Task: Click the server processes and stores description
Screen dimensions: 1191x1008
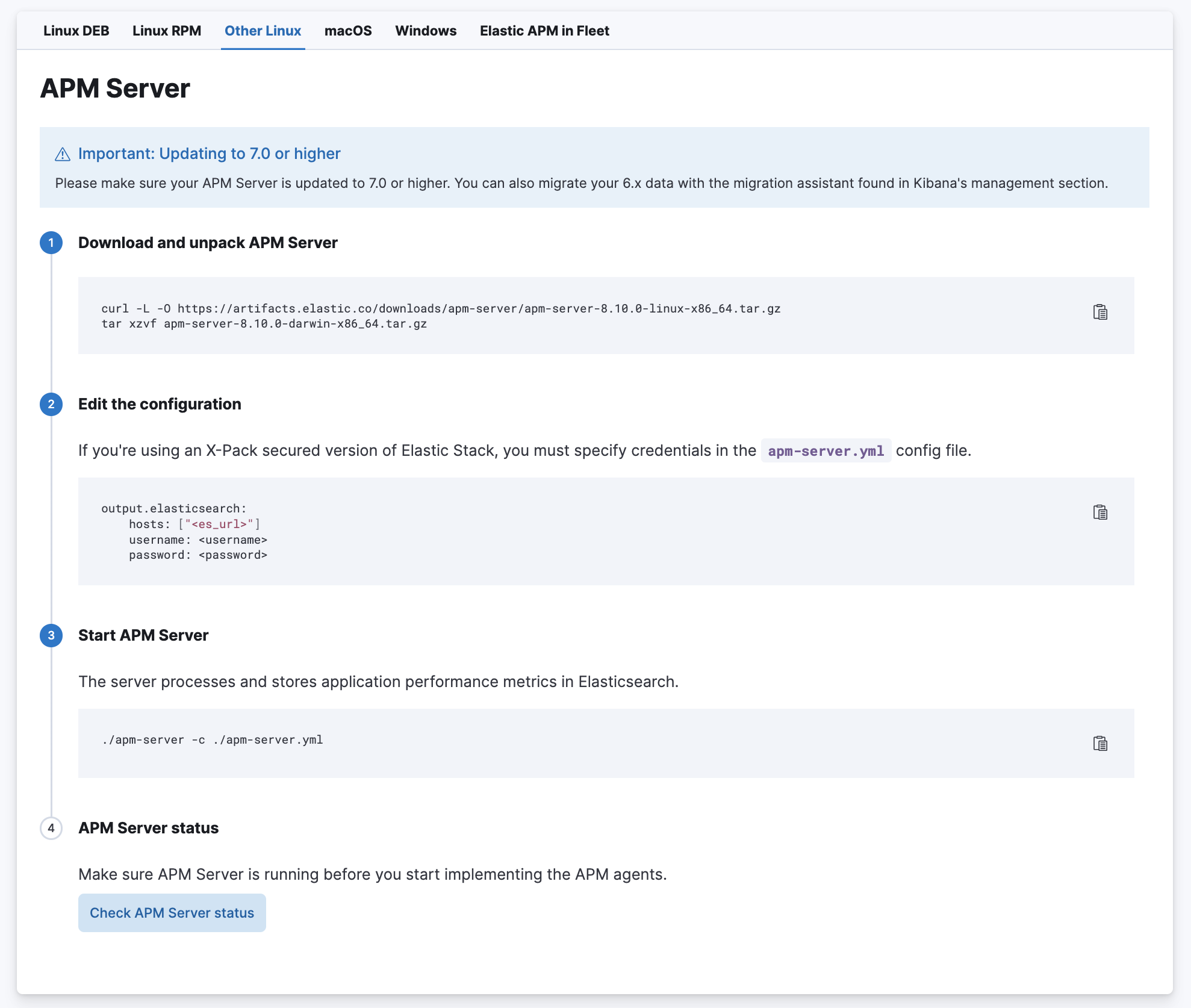Action: tap(378, 682)
